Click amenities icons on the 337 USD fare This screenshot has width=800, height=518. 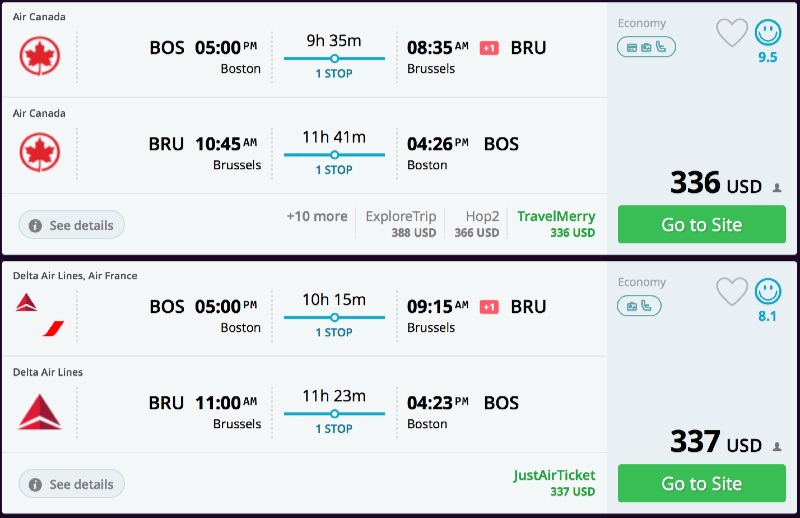[x=640, y=306]
